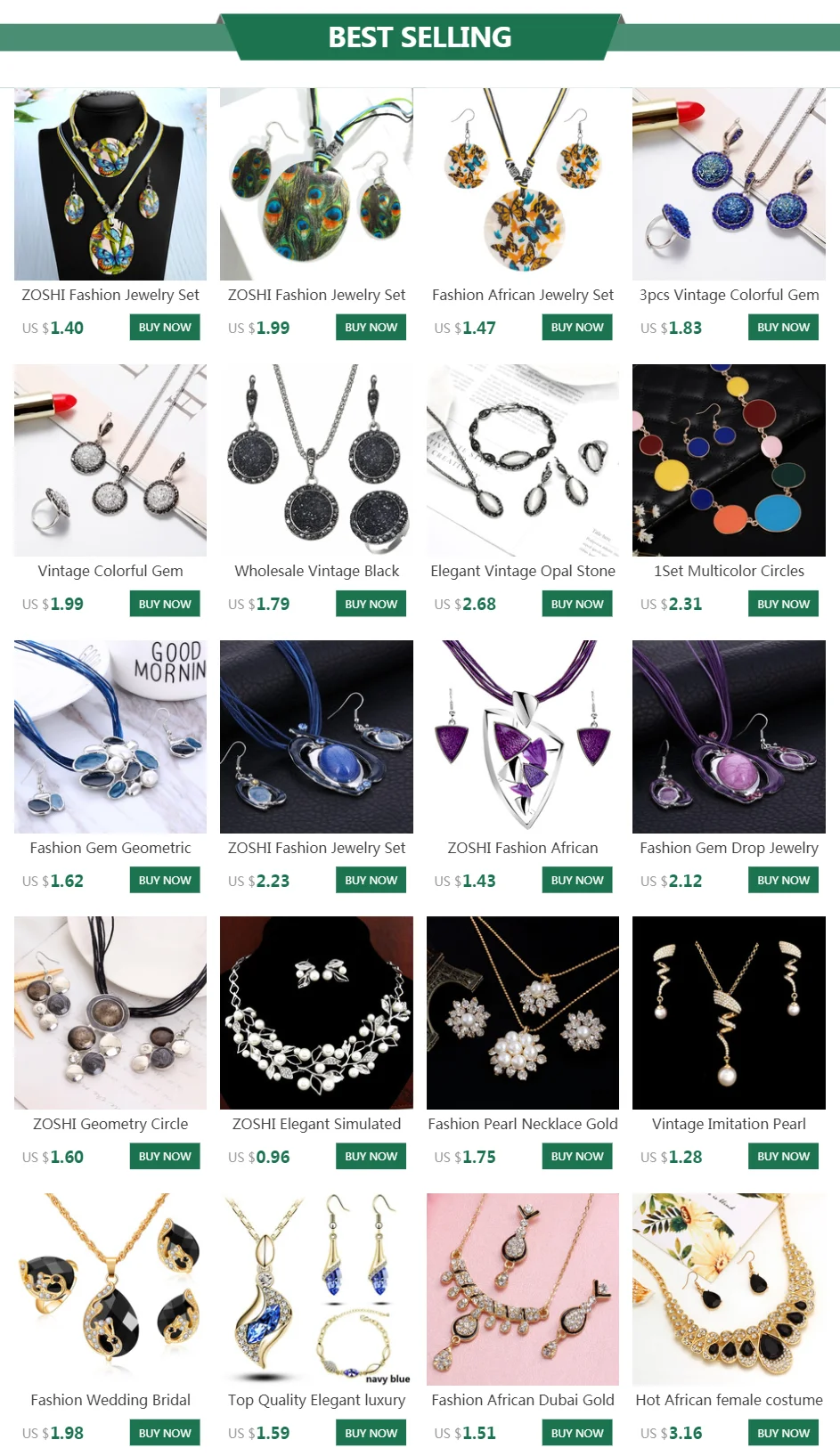Image resolution: width=840 pixels, height=1456 pixels.
Task: Click BUY NOW for Fashion Wedding Bridal
Action: (165, 1433)
